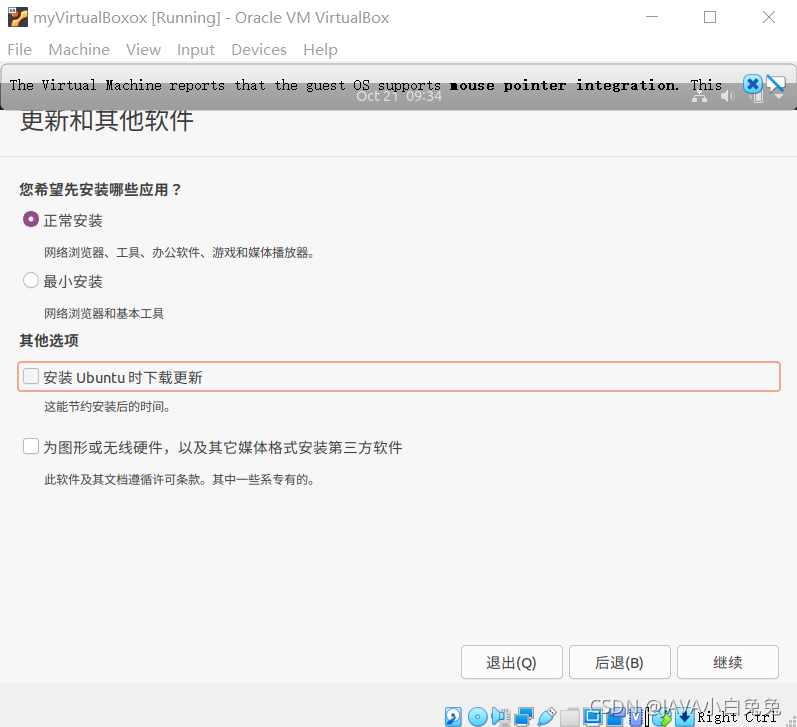Open the Machine menu

[79, 49]
